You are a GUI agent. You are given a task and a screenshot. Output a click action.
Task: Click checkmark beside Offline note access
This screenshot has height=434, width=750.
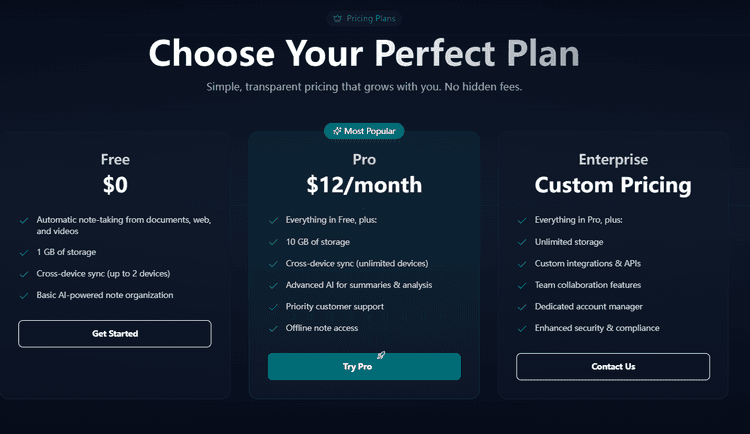click(272, 328)
